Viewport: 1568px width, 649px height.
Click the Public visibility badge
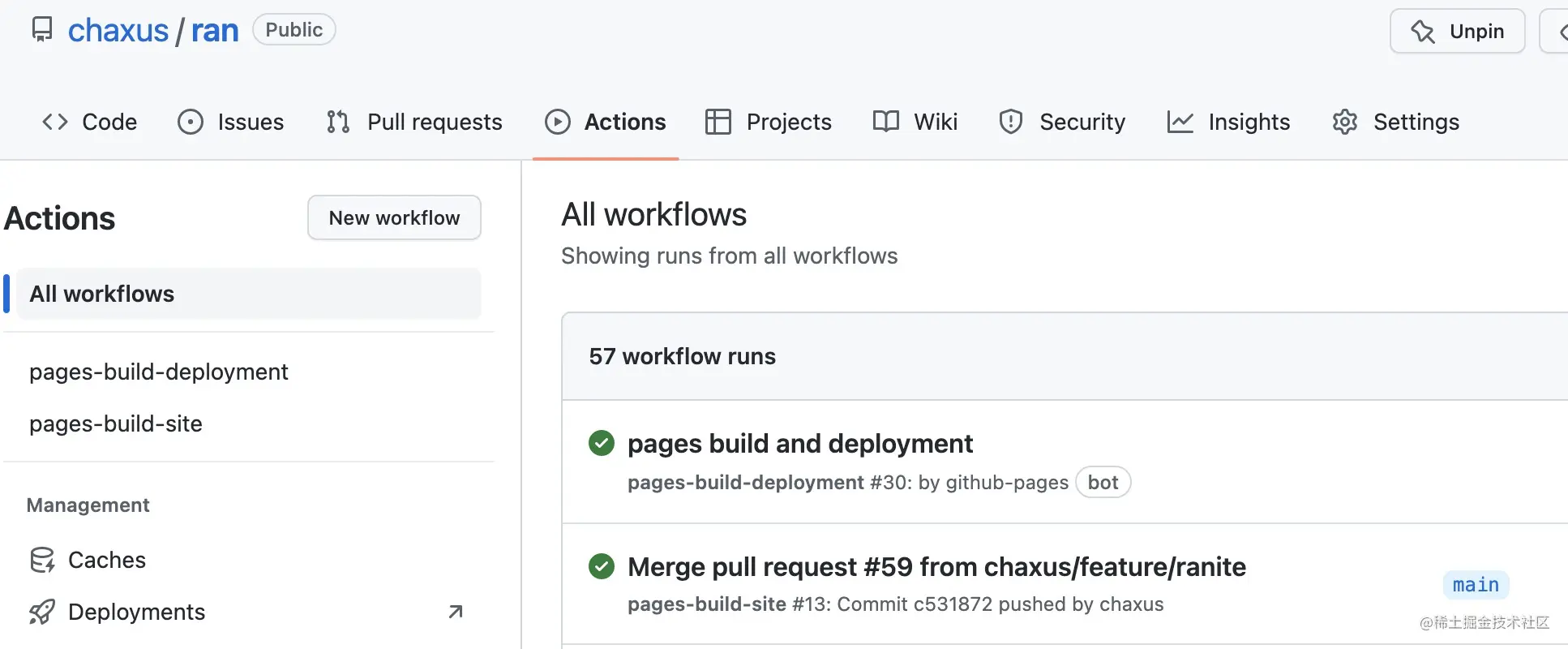(294, 30)
